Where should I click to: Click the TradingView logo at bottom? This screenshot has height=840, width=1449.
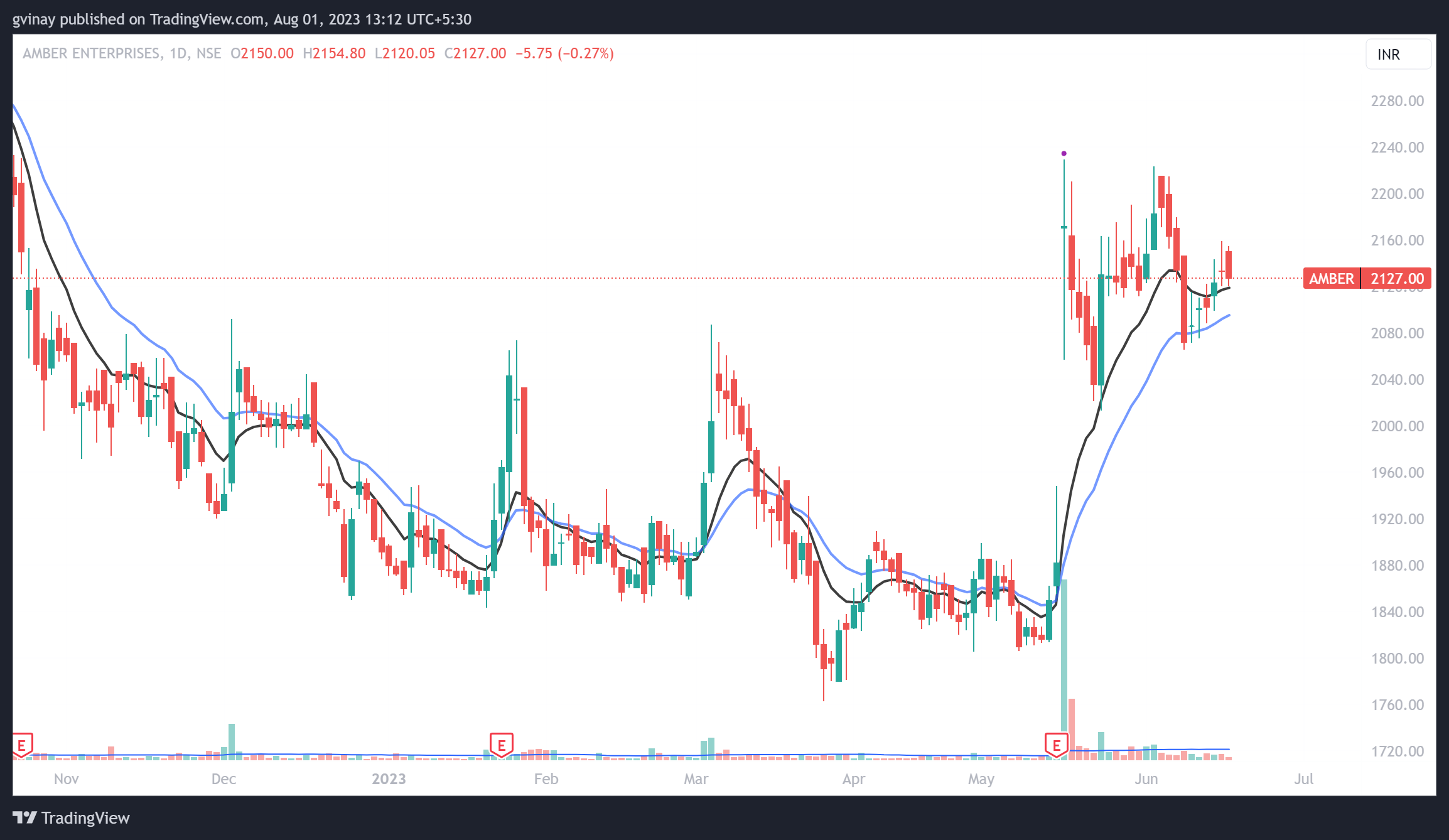(71, 817)
